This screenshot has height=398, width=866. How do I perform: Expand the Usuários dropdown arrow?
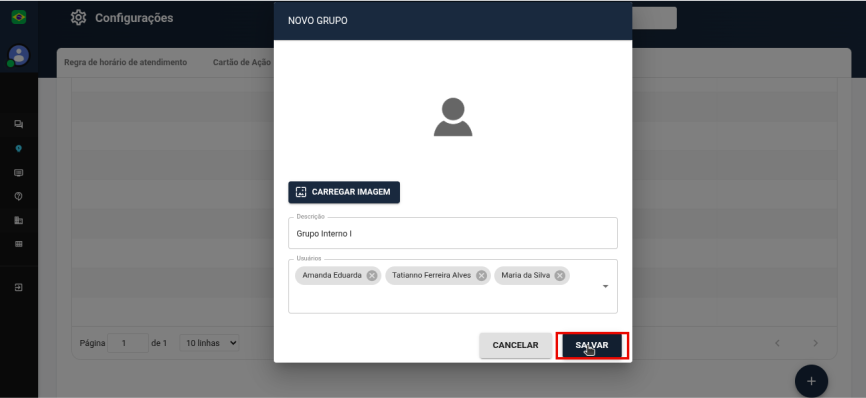pyautogui.click(x=605, y=286)
